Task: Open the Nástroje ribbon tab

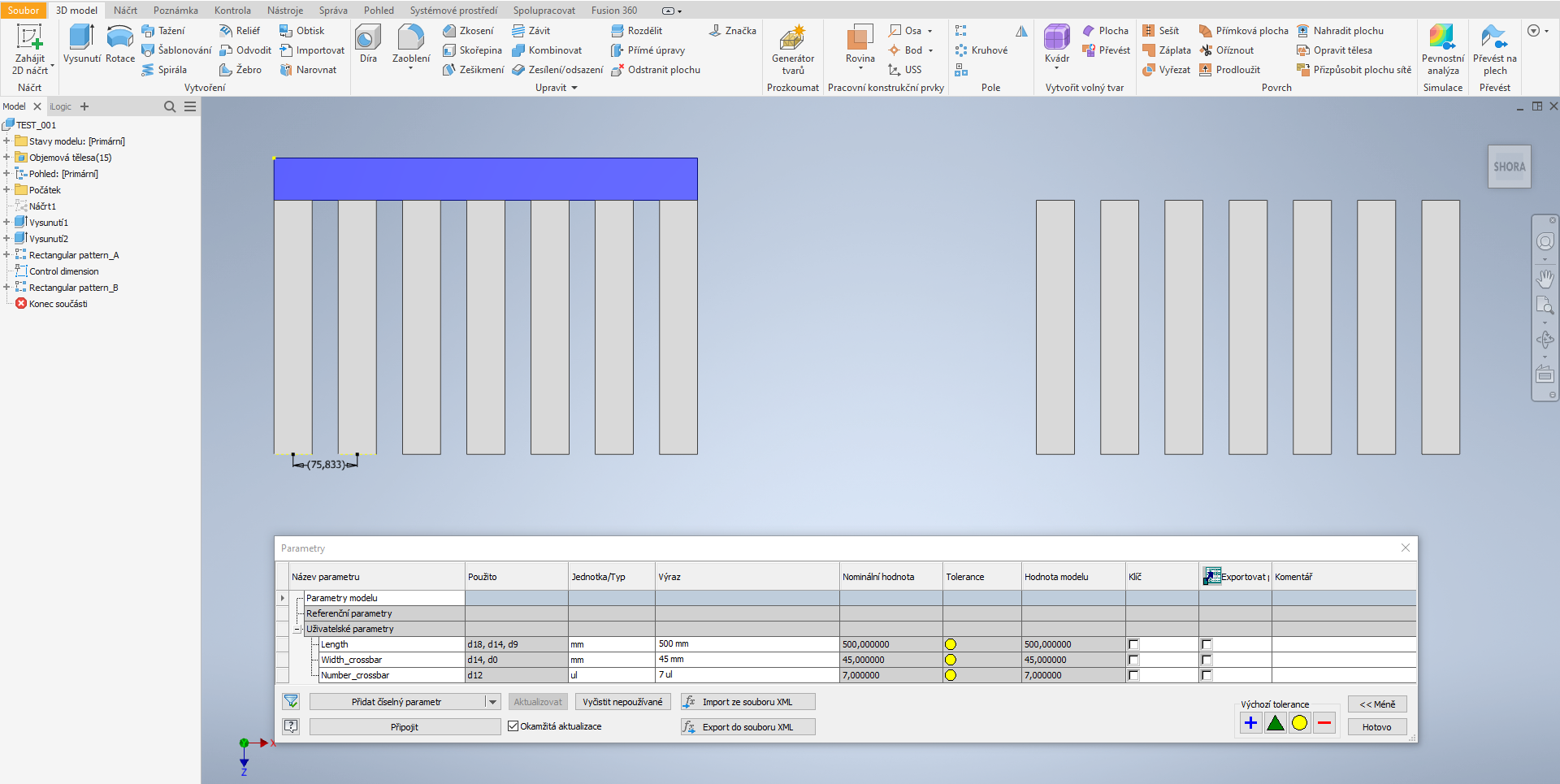Action: [x=284, y=10]
